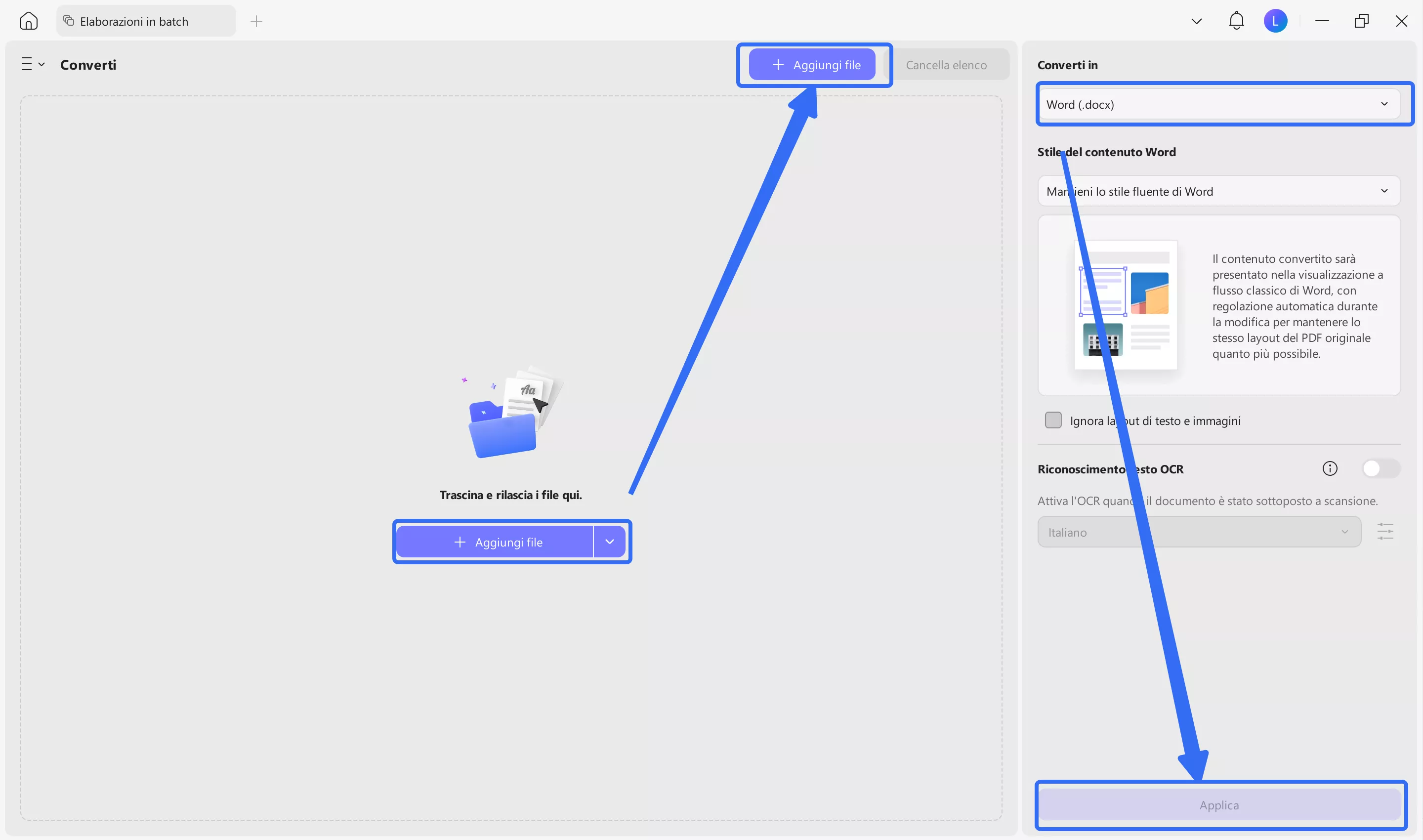This screenshot has height=840, width=1423.
Task: Click the OCR info icon
Action: coord(1330,469)
